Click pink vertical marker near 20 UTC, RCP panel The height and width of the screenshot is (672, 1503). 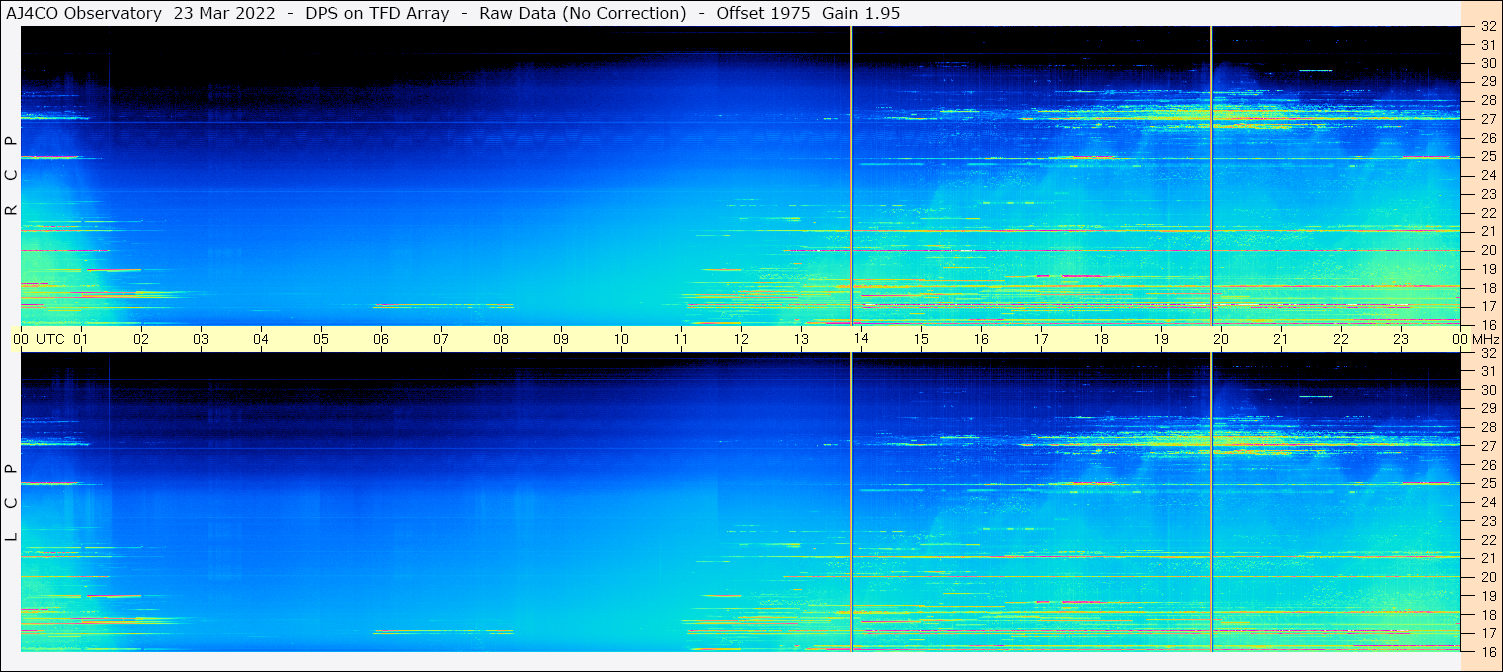[1211, 176]
